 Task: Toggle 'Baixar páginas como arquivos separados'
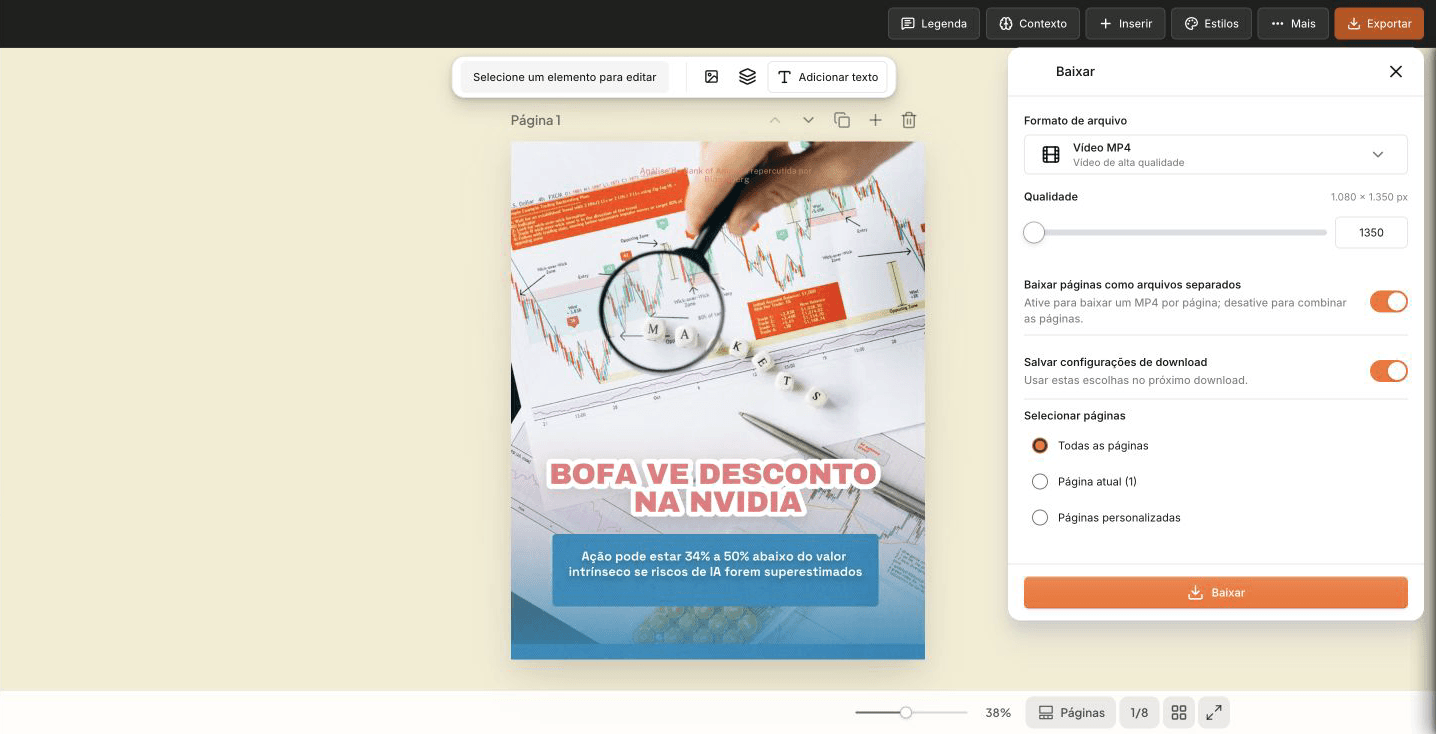point(1389,301)
